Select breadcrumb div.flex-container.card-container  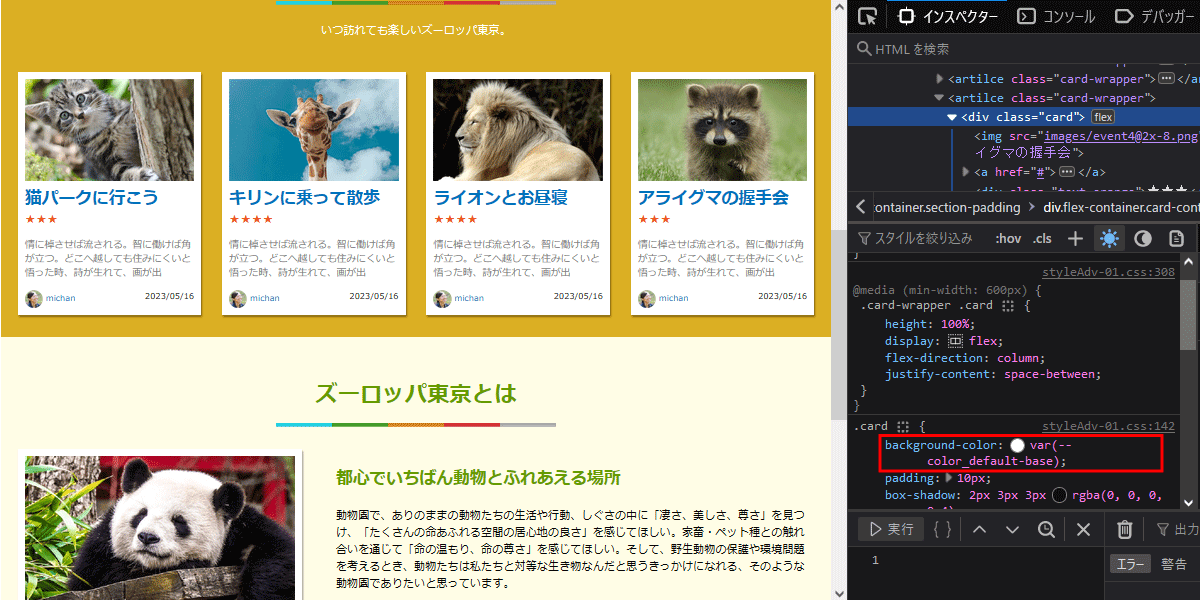click(x=1121, y=207)
